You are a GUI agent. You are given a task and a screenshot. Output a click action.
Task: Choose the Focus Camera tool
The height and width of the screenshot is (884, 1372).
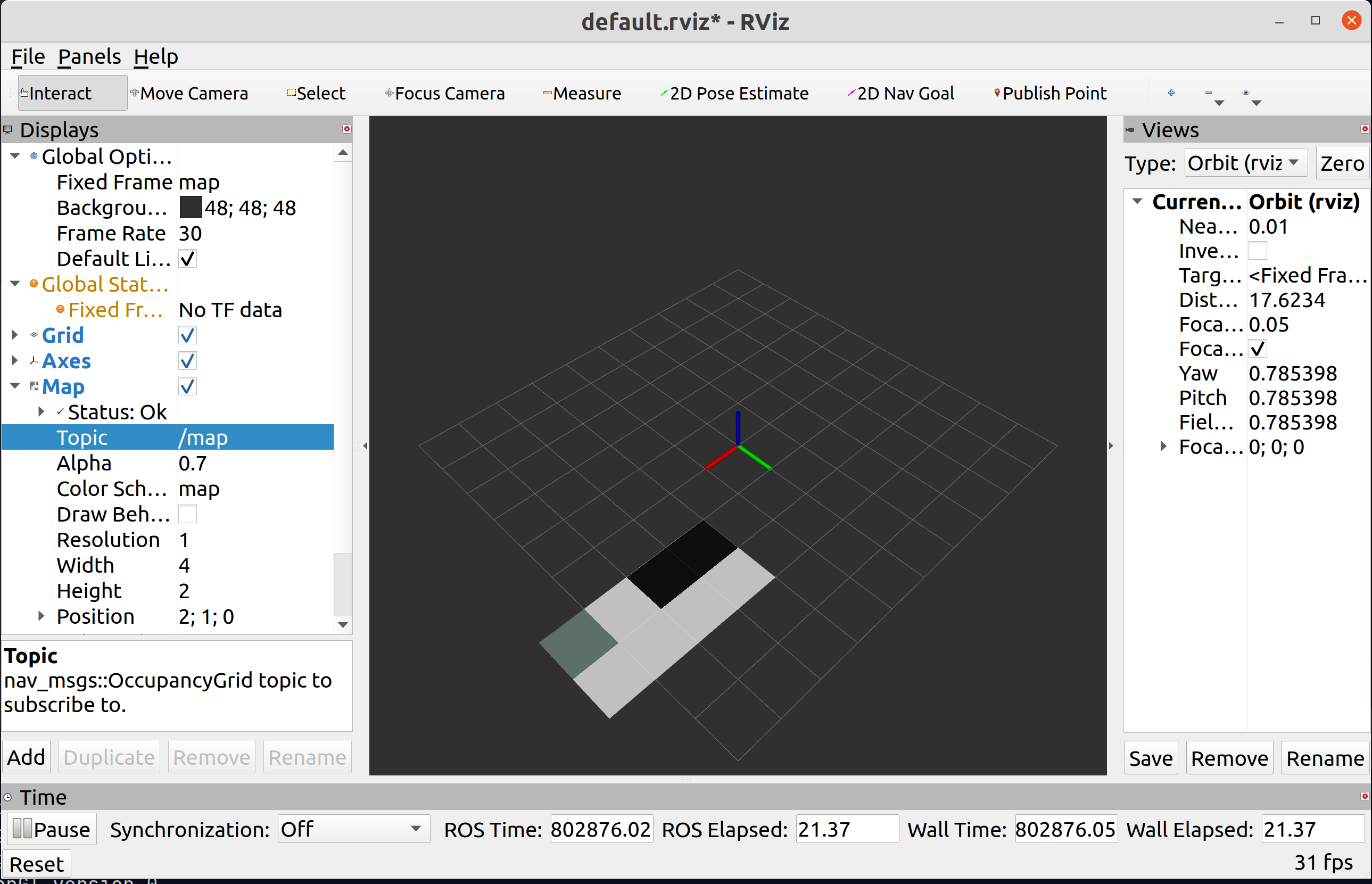pyautogui.click(x=445, y=93)
